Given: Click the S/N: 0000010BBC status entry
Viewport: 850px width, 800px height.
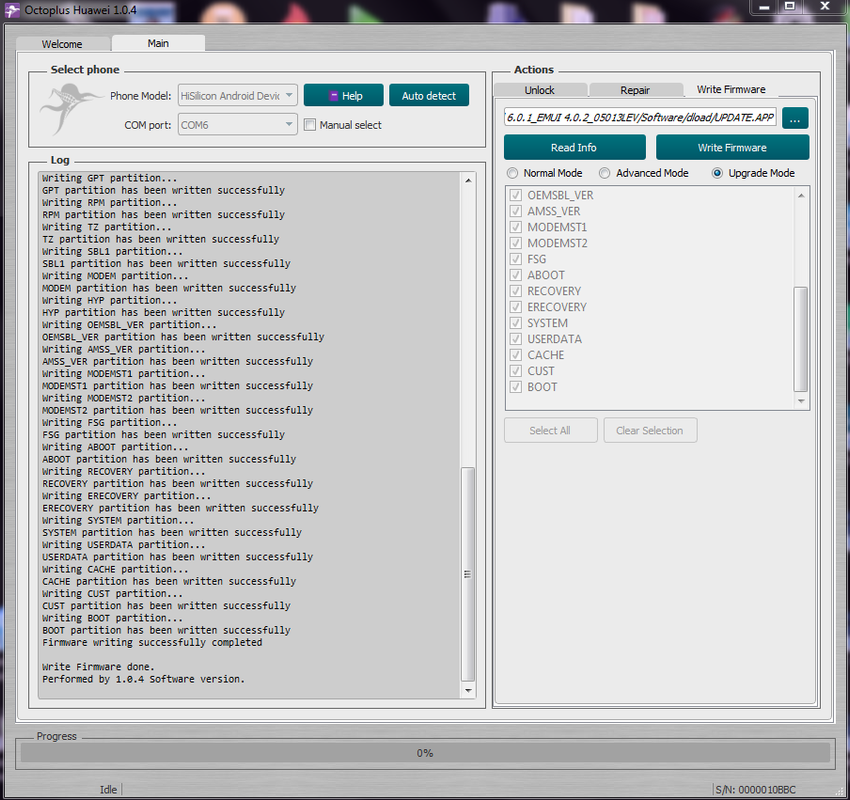Looking at the screenshot, I should (x=756, y=790).
